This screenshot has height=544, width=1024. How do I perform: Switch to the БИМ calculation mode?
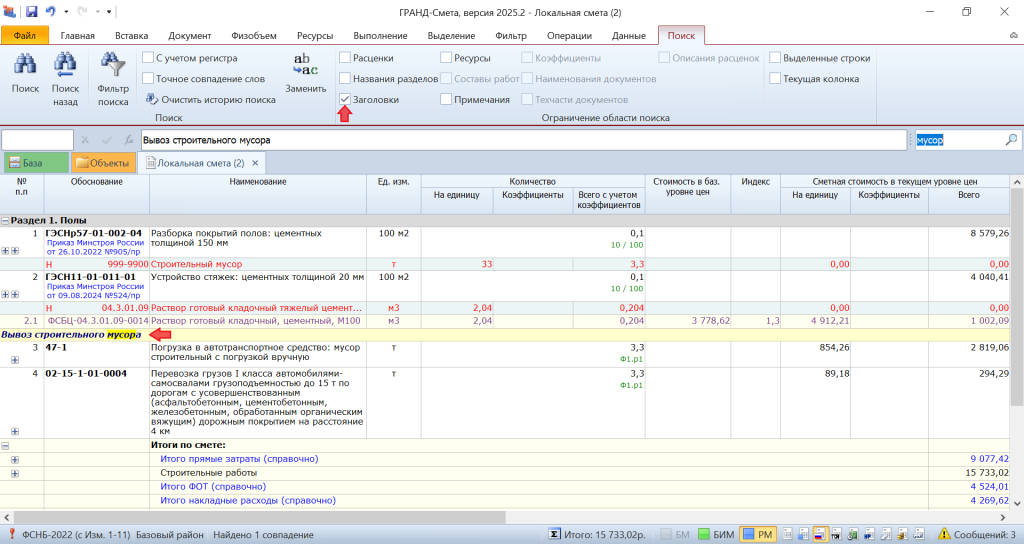click(716, 535)
